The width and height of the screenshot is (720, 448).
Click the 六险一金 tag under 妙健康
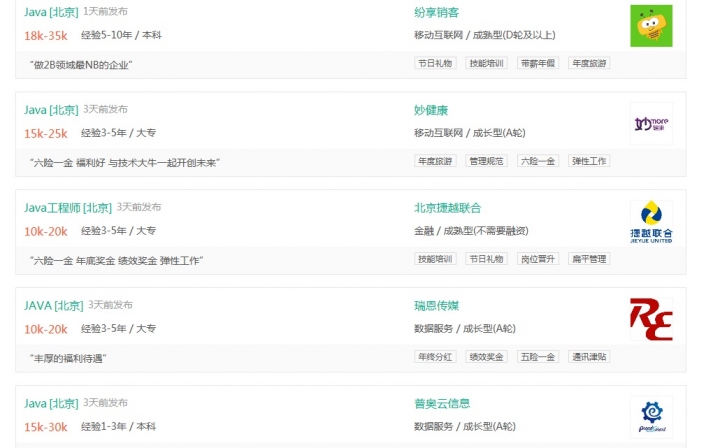(x=538, y=161)
